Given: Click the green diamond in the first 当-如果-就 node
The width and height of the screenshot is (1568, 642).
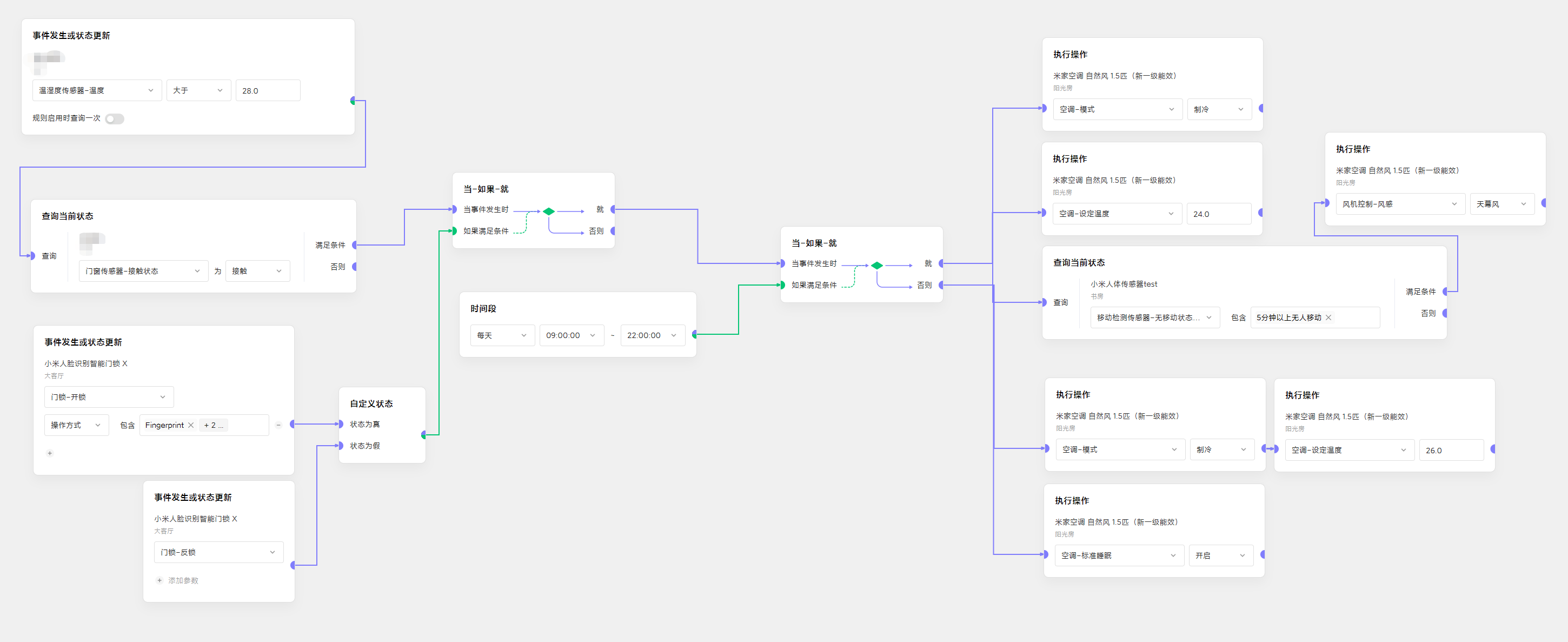Looking at the screenshot, I should [548, 211].
